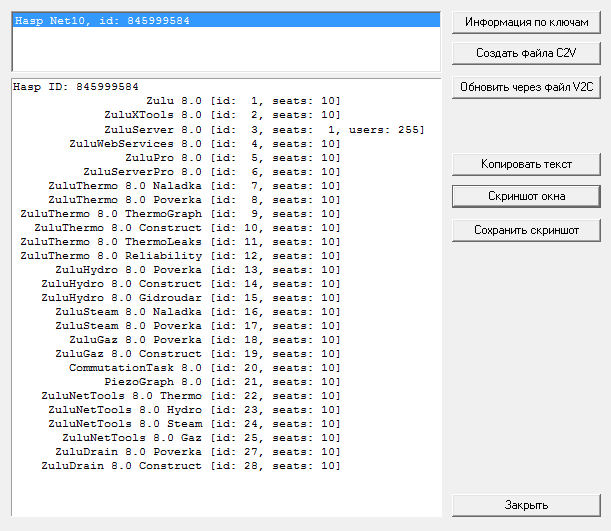Select the 'Hasp Net10, id: 845999584' list entry
Screen dimensions: 611x531
point(102,20)
